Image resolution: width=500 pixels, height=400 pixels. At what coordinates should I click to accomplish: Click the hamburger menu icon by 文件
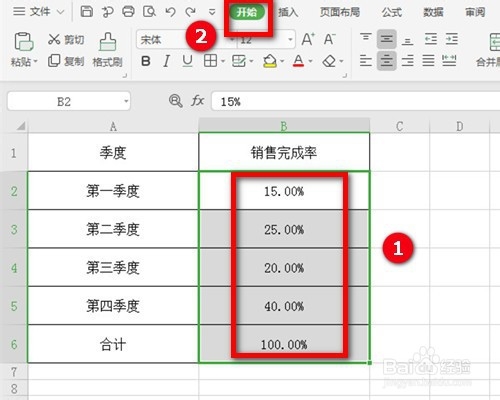pyautogui.click(x=19, y=12)
